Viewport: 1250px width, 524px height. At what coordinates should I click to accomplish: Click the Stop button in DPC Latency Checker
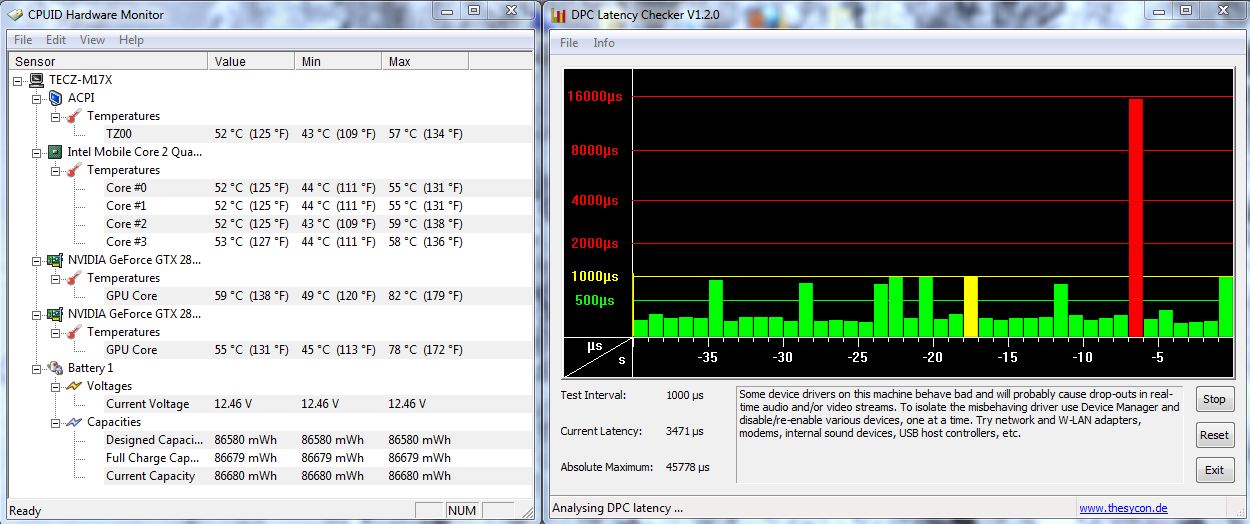point(1214,399)
